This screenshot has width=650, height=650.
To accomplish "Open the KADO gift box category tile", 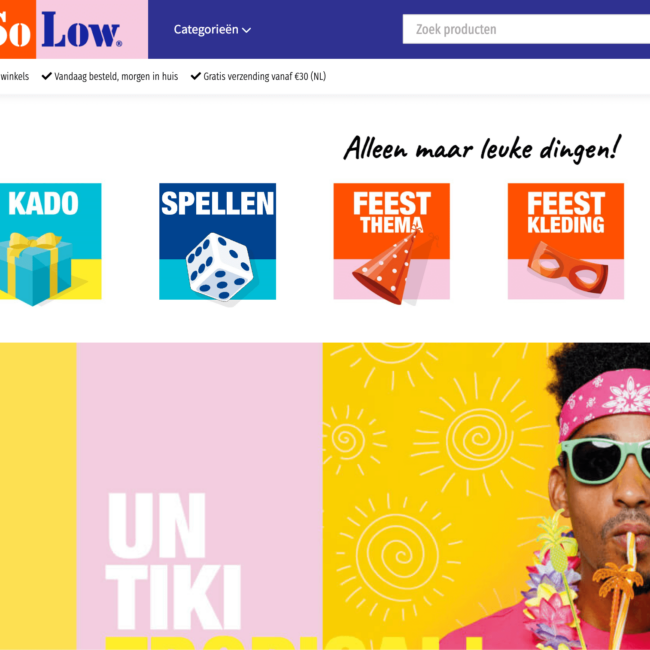I will (51, 241).
